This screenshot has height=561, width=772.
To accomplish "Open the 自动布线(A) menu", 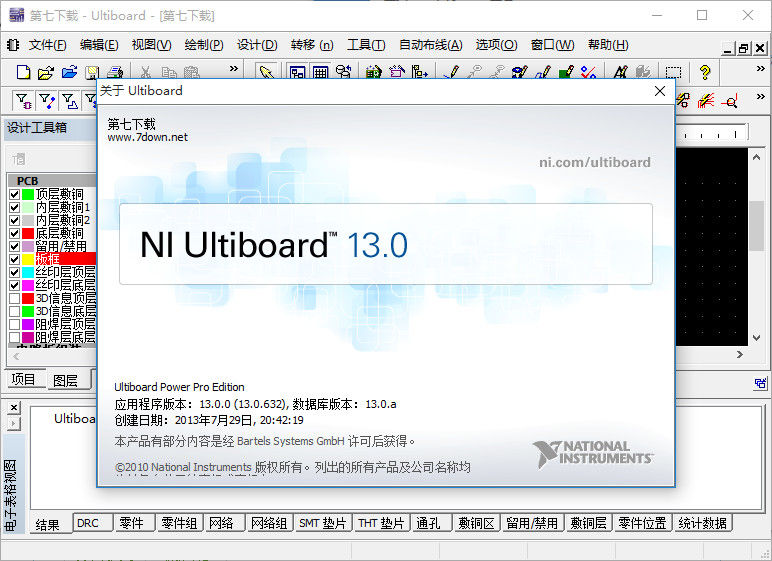I will click(430, 45).
